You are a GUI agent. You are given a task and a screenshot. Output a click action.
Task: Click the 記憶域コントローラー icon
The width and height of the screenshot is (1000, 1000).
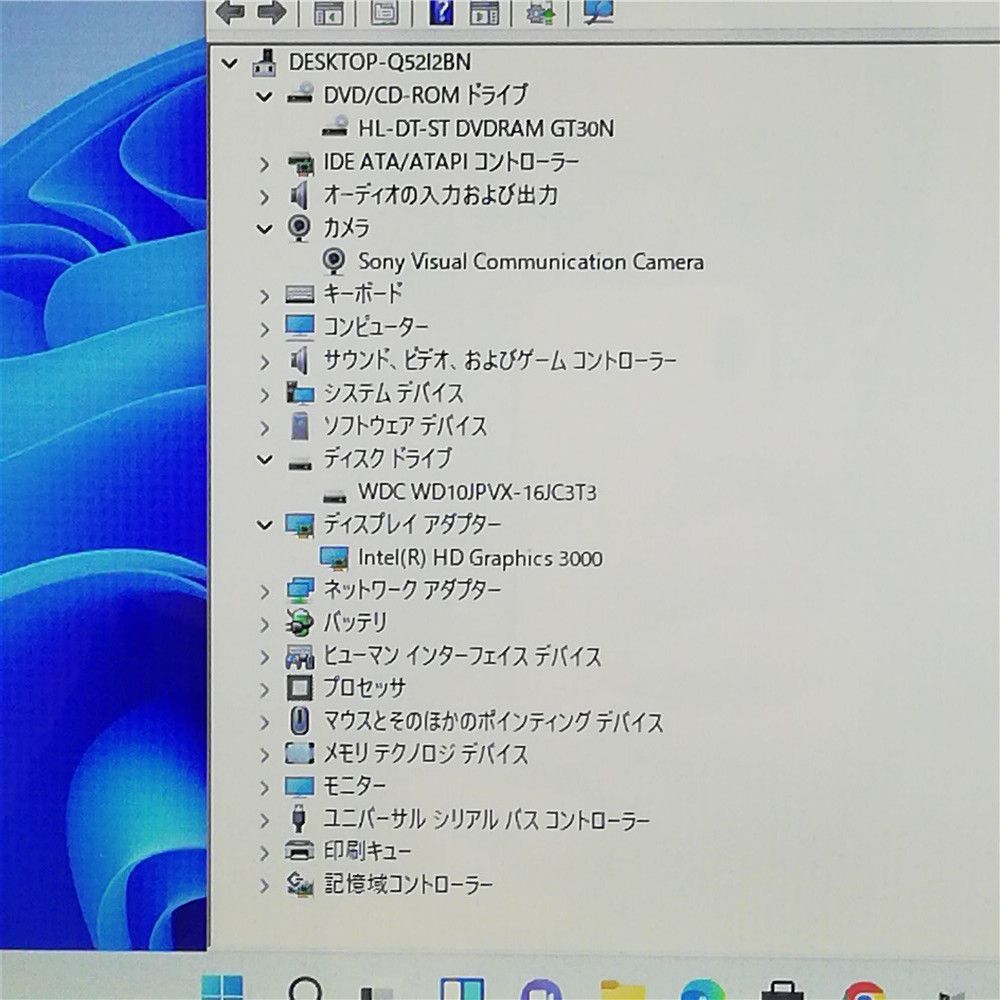coord(299,885)
